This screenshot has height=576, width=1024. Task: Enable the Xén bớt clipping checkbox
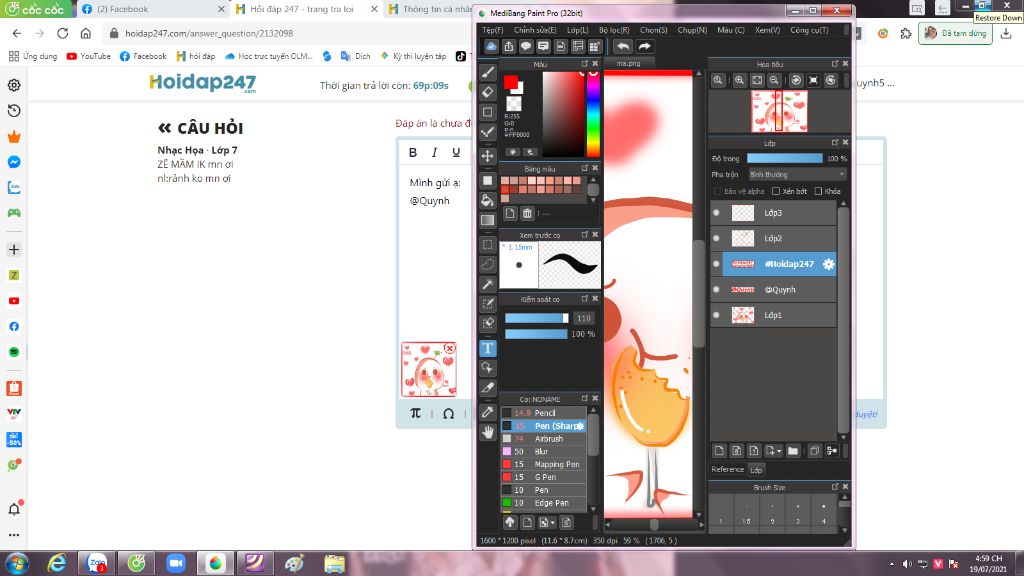[x=776, y=191]
